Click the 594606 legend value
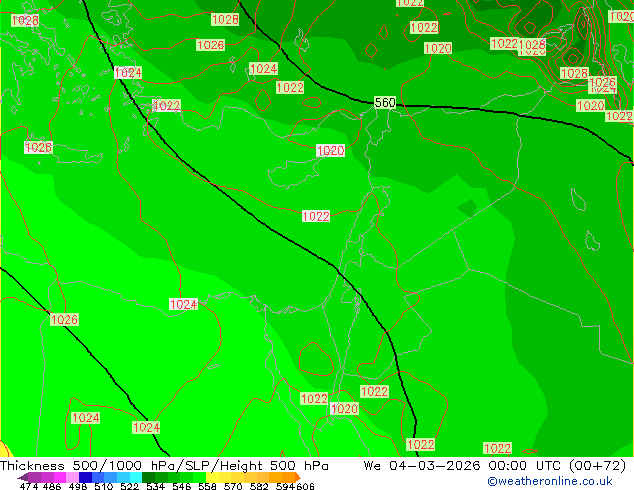This screenshot has height=490, width=634. 295,486
